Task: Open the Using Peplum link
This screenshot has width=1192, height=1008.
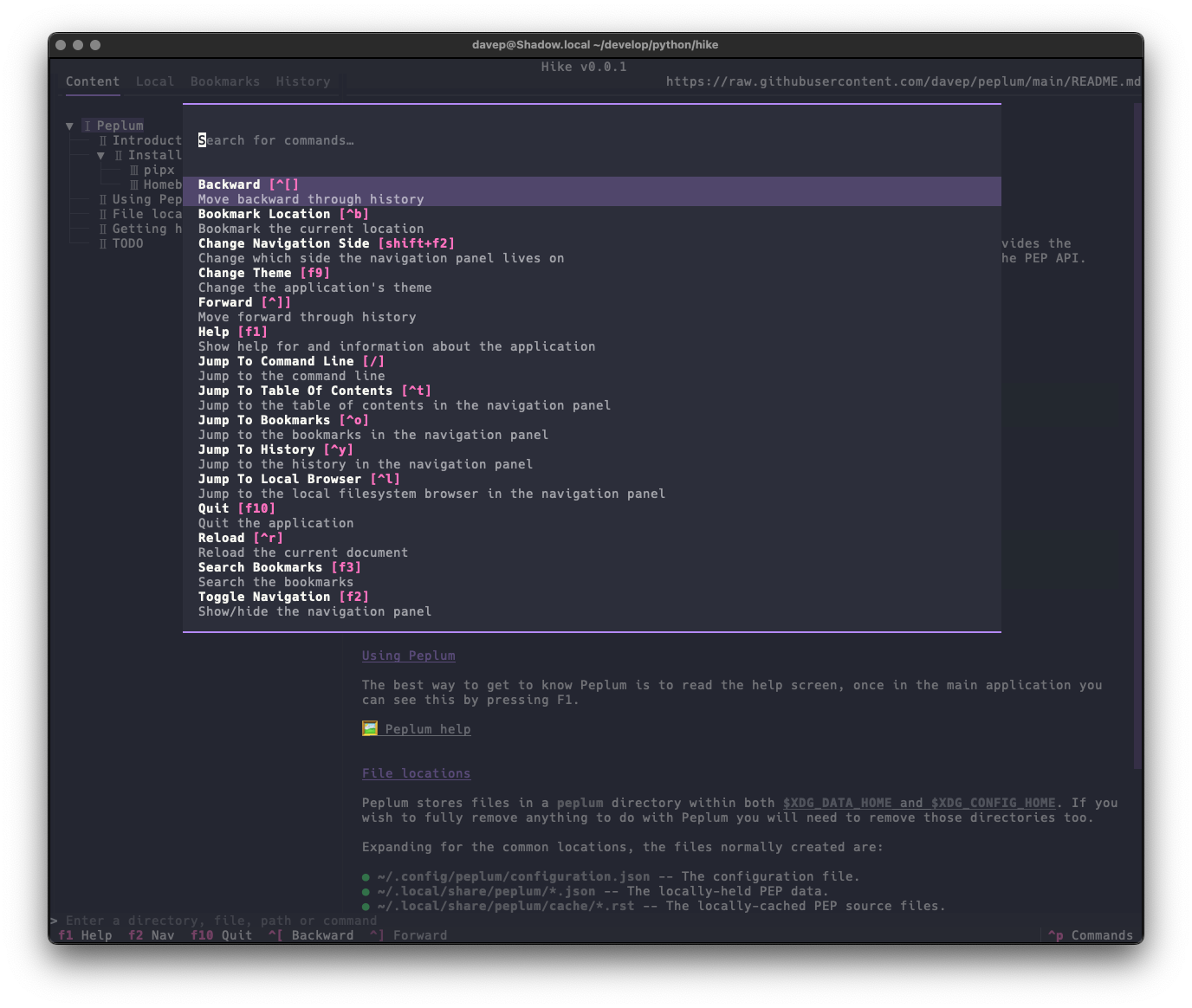Action: coord(408,656)
